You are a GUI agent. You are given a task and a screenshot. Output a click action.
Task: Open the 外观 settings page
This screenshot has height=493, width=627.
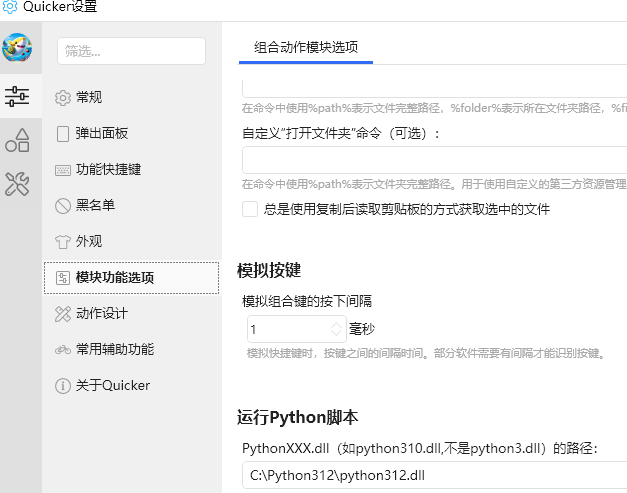(x=132, y=241)
